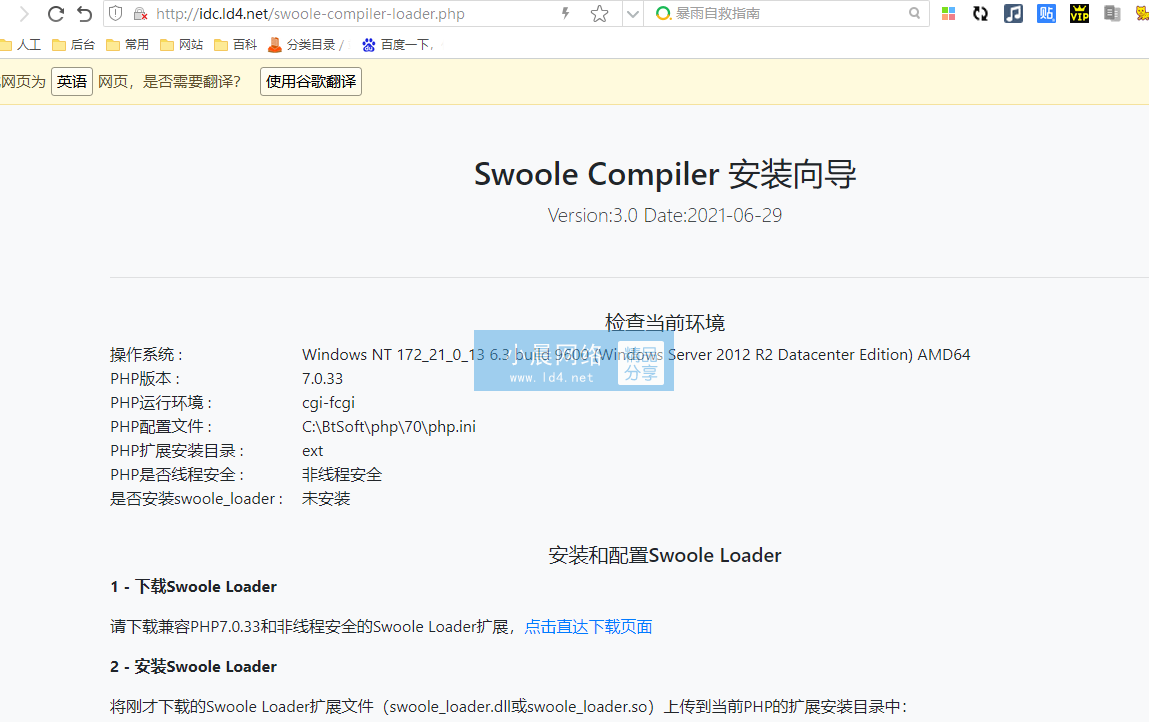
Task: Open the 百科 bookmarks folder
Action: [236, 45]
